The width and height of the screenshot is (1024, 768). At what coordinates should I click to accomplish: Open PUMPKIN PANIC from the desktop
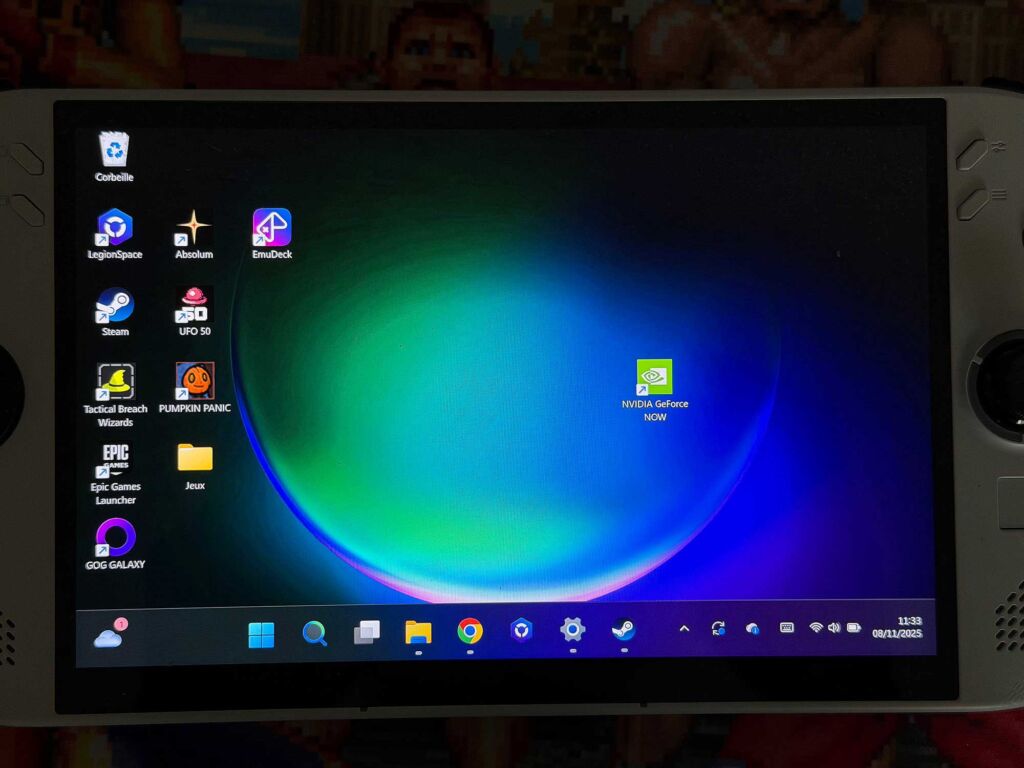(x=196, y=380)
